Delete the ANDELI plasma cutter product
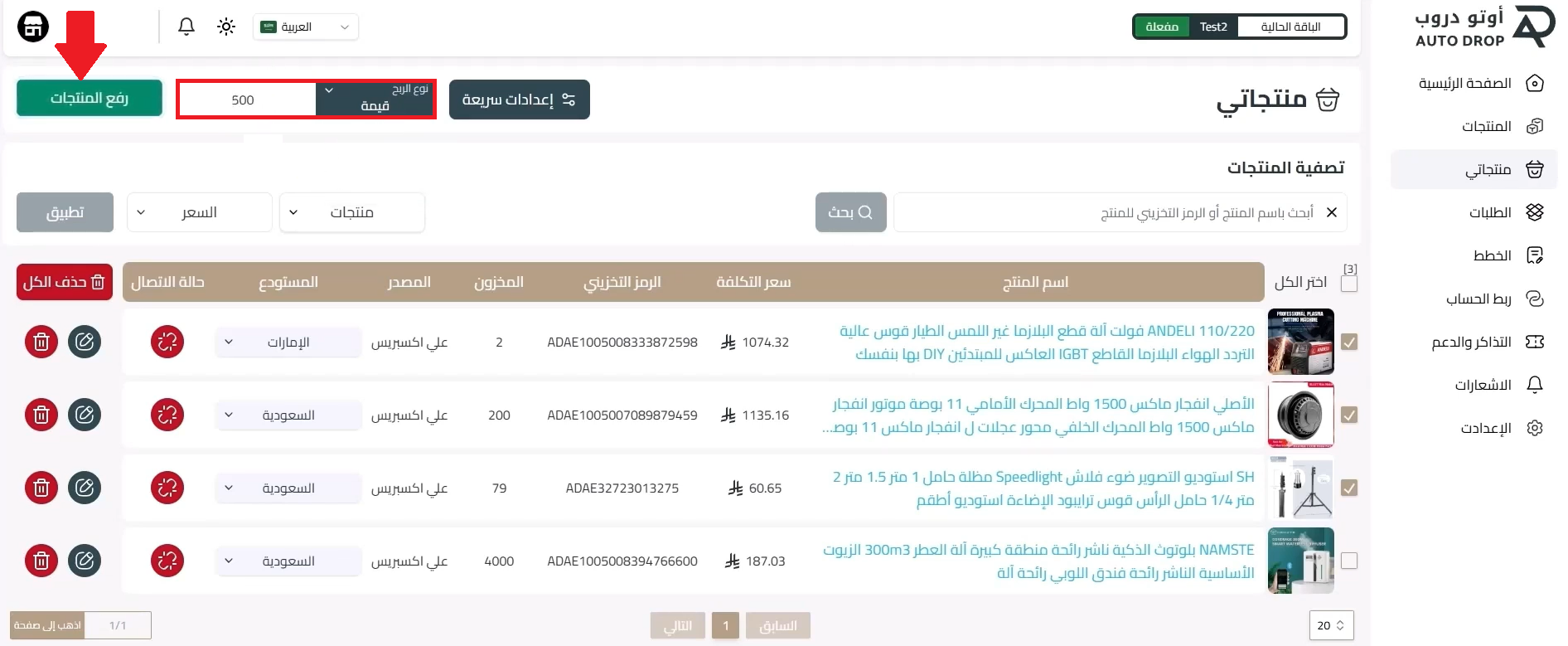This screenshot has height=646, width=1568. [41, 342]
